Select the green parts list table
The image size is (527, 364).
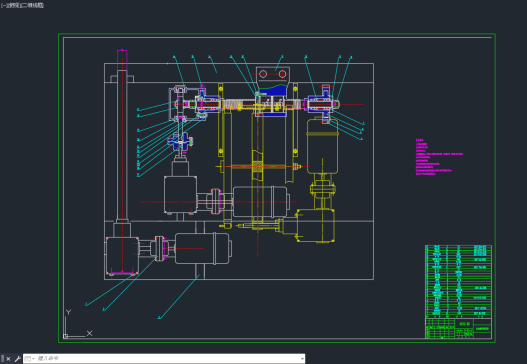[458, 281]
